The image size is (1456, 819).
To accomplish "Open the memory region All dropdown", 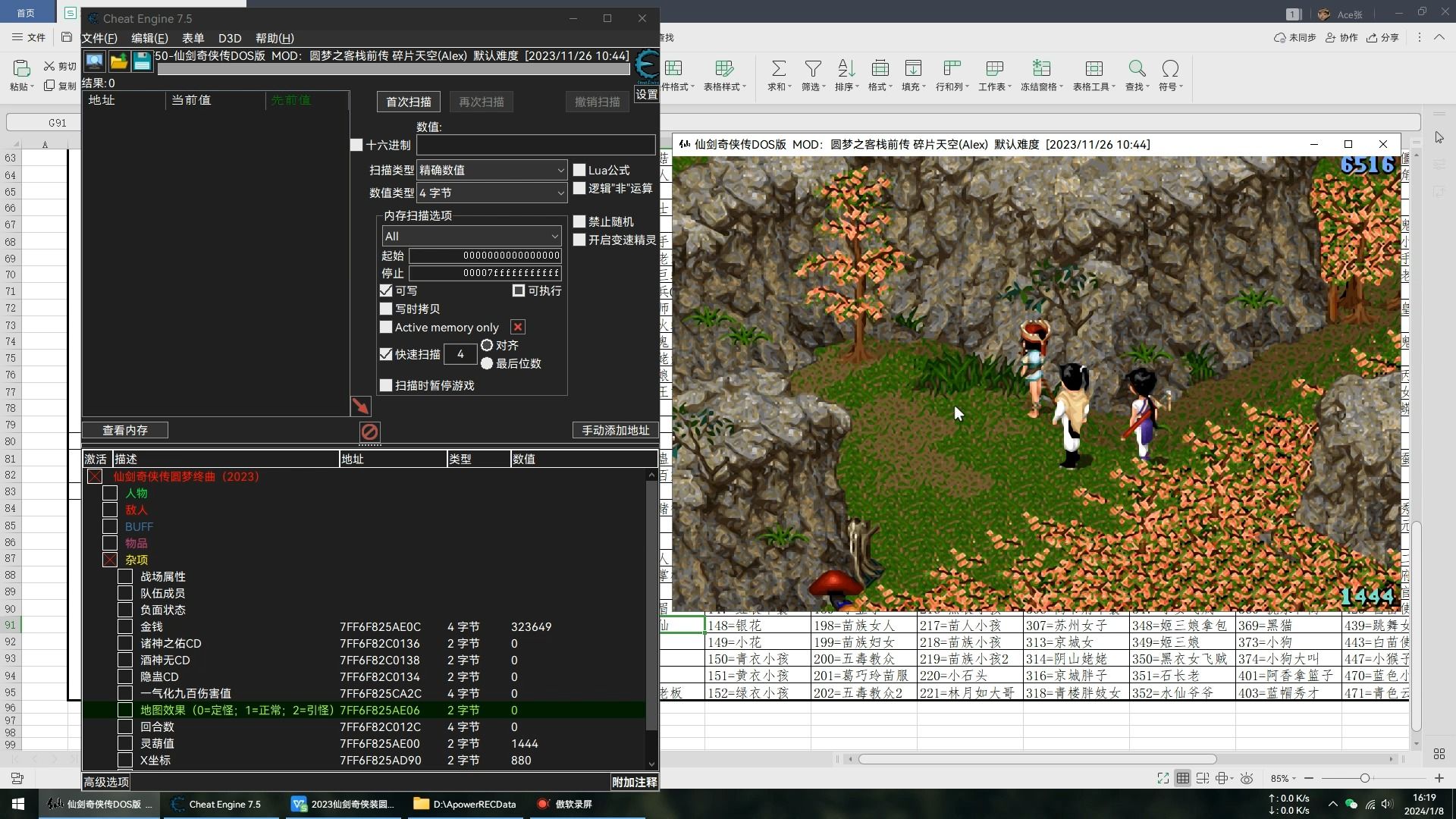I will tap(471, 236).
